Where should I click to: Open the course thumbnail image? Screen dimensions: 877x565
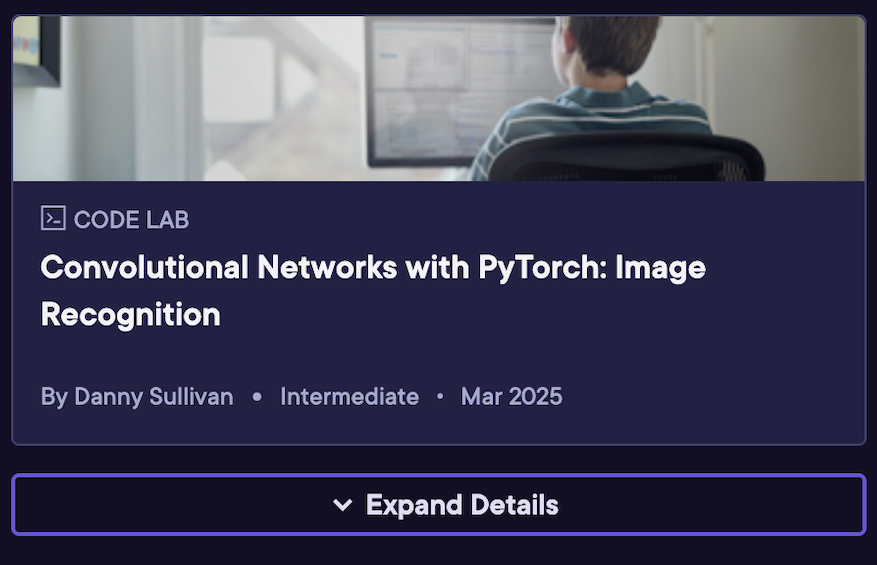tap(438, 98)
